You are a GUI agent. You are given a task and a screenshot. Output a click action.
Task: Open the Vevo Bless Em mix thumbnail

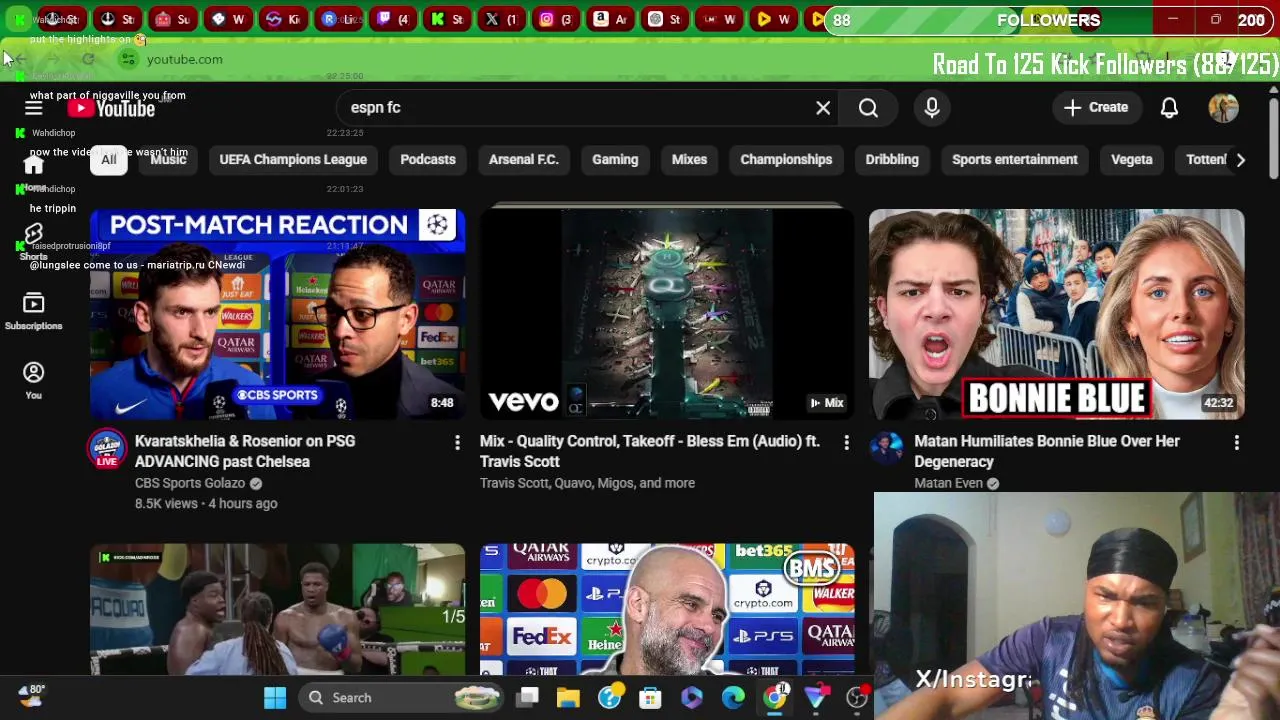coord(667,314)
